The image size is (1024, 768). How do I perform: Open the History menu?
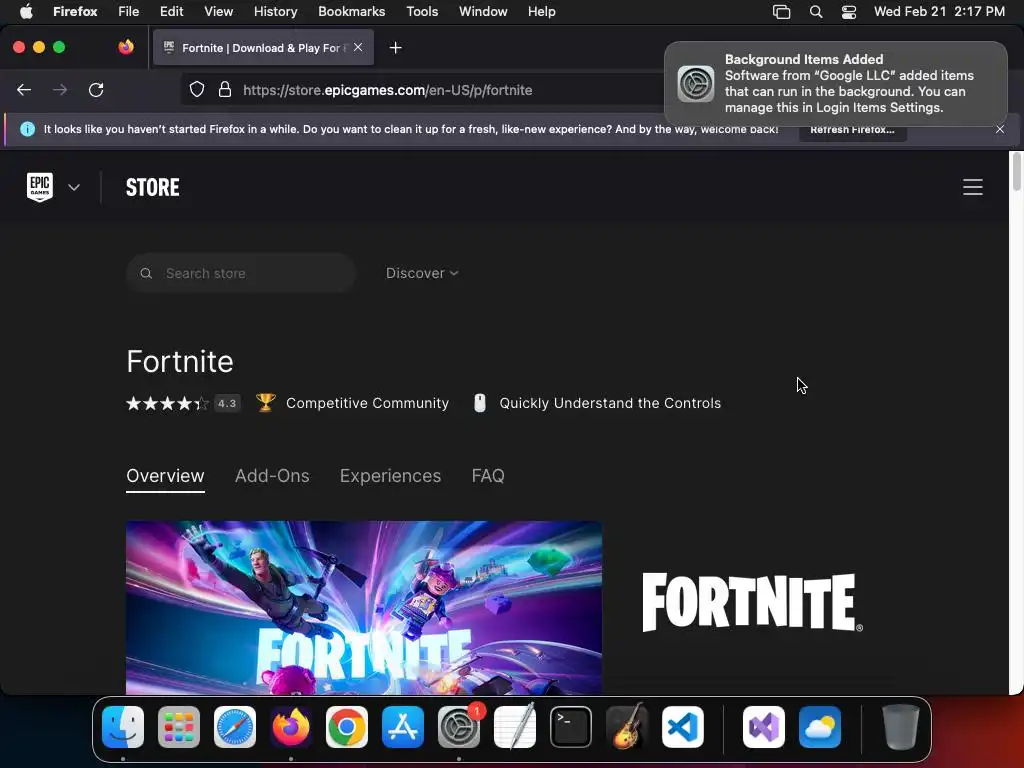coord(275,11)
